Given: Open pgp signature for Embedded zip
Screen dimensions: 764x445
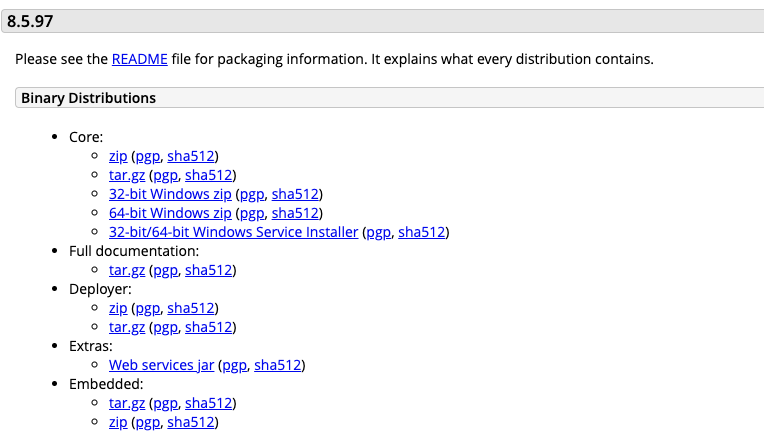Looking at the screenshot, I should (147, 422).
